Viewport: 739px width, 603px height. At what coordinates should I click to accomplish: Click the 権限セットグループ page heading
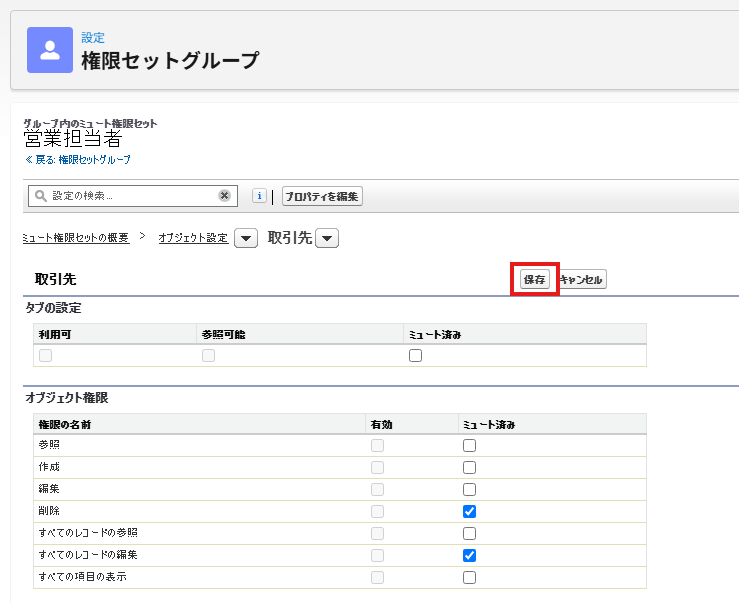pyautogui.click(x=170, y=60)
